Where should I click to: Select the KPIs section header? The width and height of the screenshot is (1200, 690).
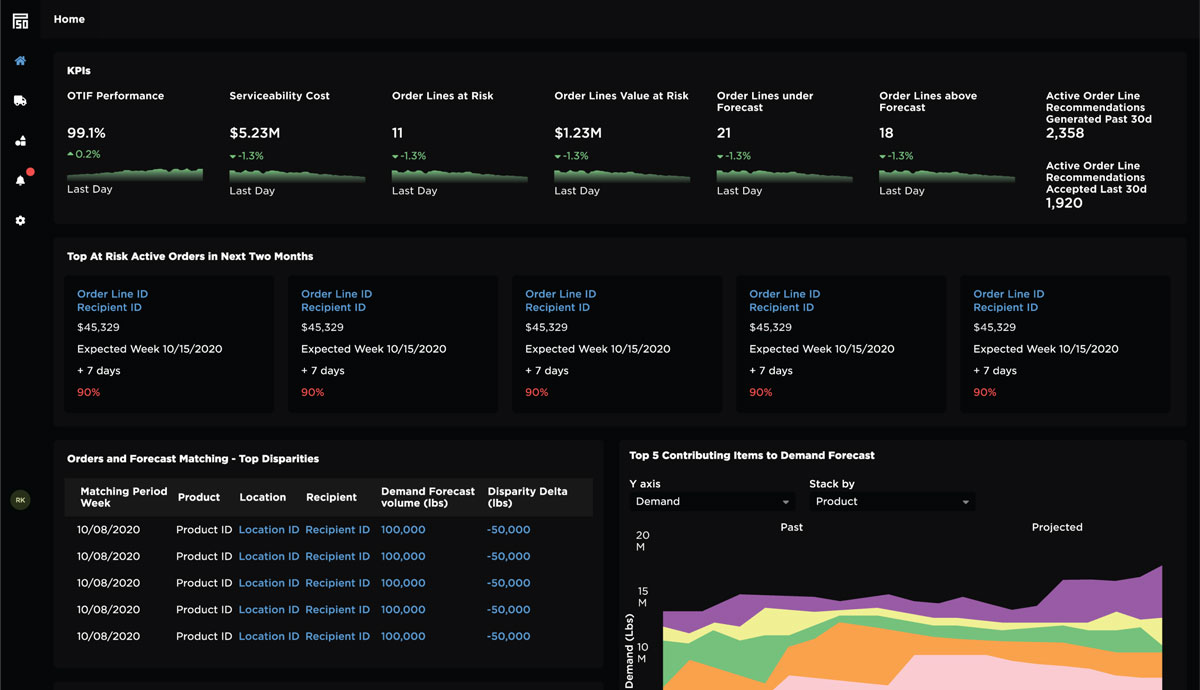point(76,71)
